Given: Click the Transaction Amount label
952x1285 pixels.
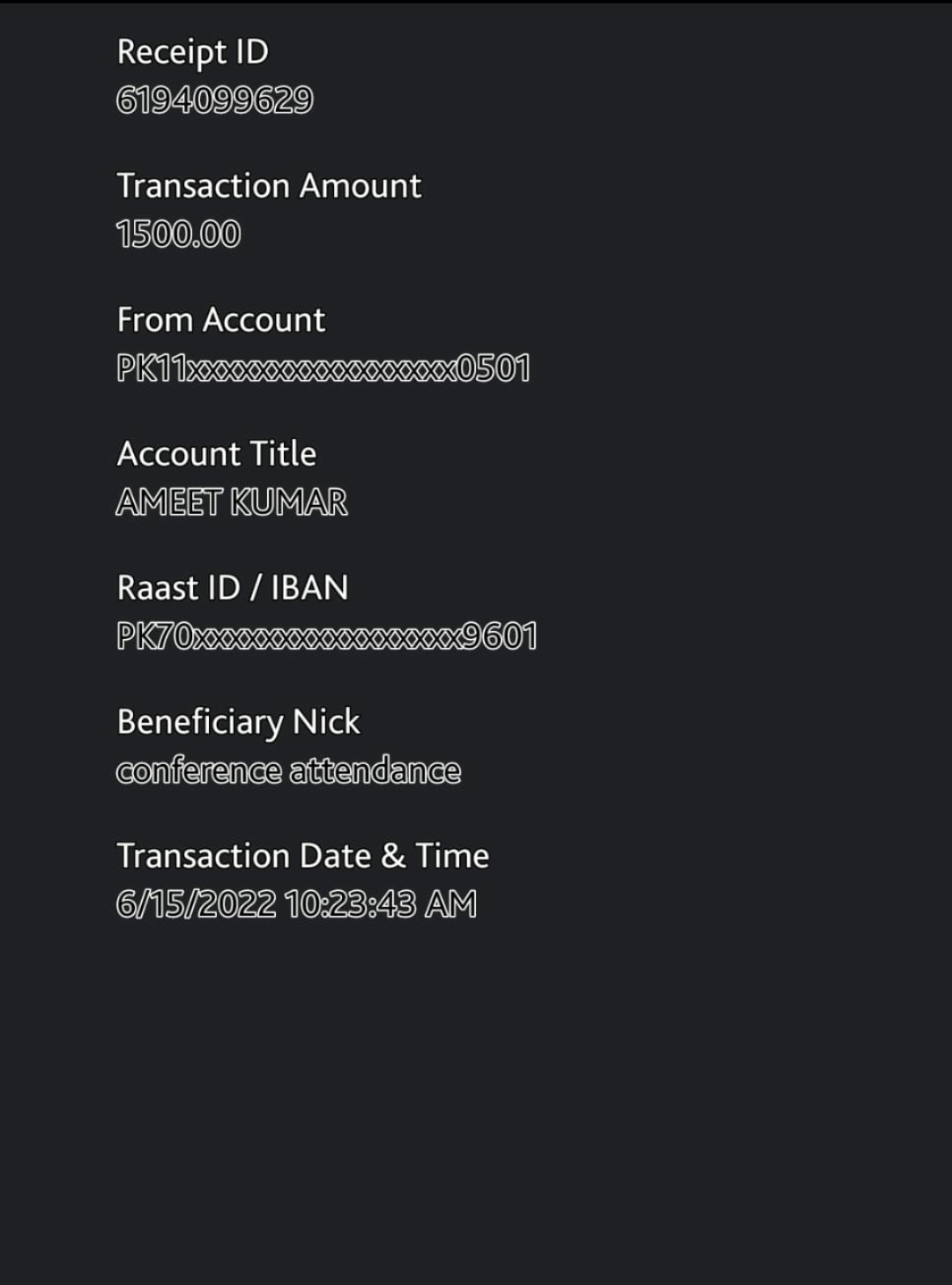Looking at the screenshot, I should (x=269, y=186).
